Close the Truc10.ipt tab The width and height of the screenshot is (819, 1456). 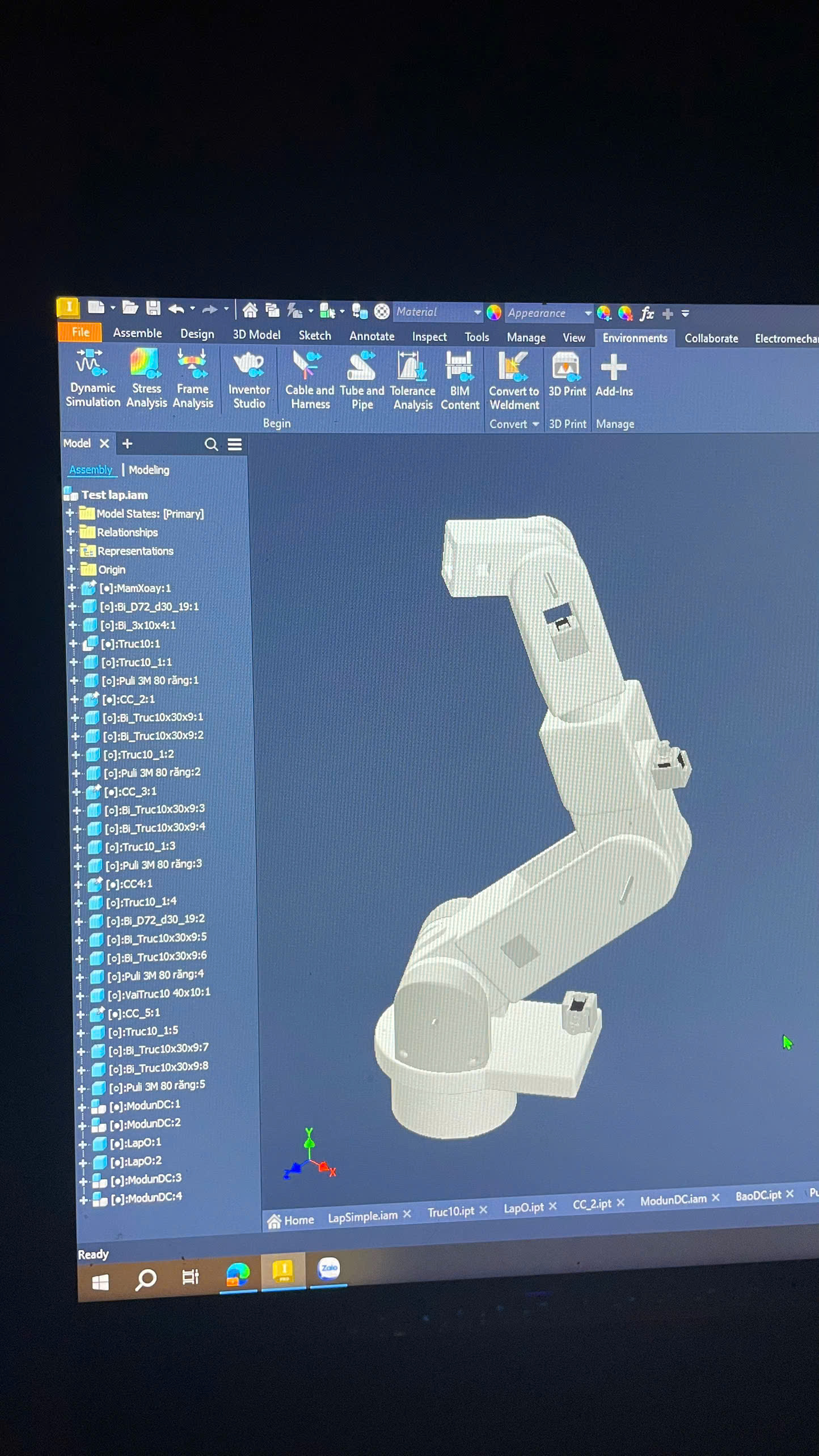click(483, 1210)
